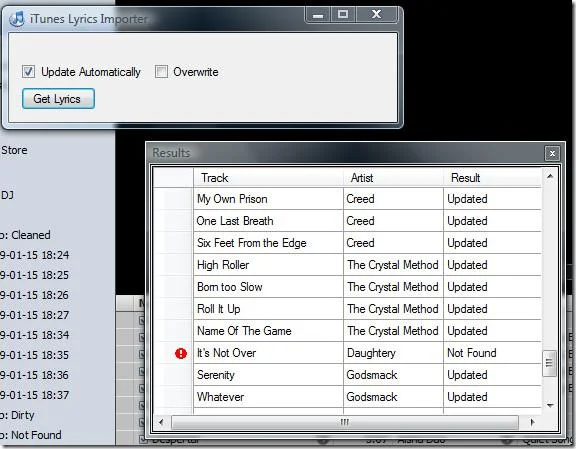Select the Cleaned playlist in iTunes sidebar
Viewport: 576px width, 449px height.
point(25,235)
